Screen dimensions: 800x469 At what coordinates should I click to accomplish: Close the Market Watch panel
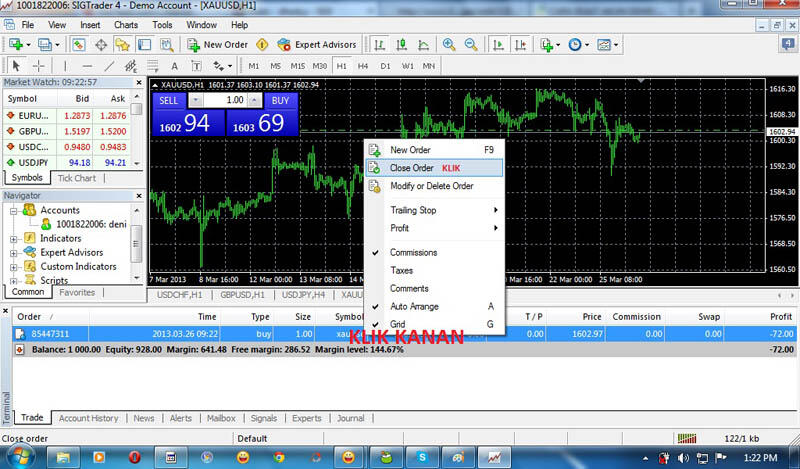click(139, 82)
